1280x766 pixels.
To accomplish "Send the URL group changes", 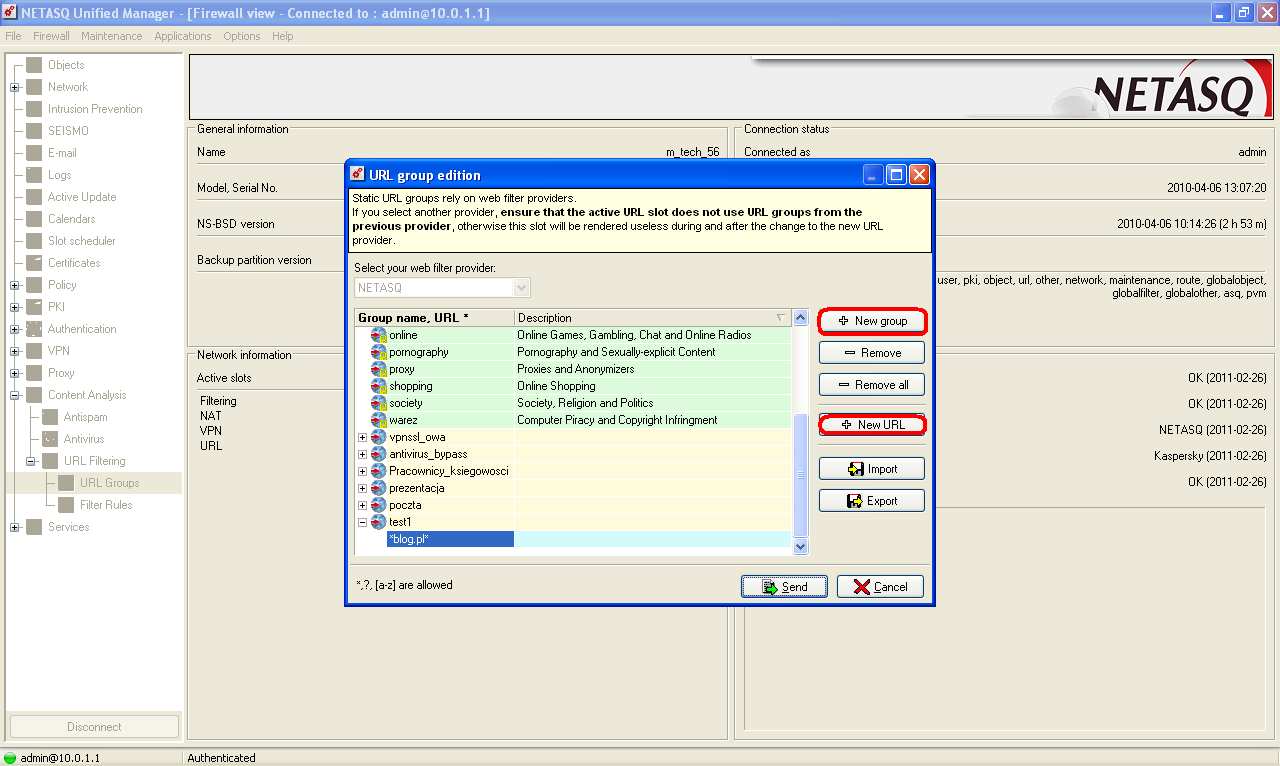I will pos(784,587).
